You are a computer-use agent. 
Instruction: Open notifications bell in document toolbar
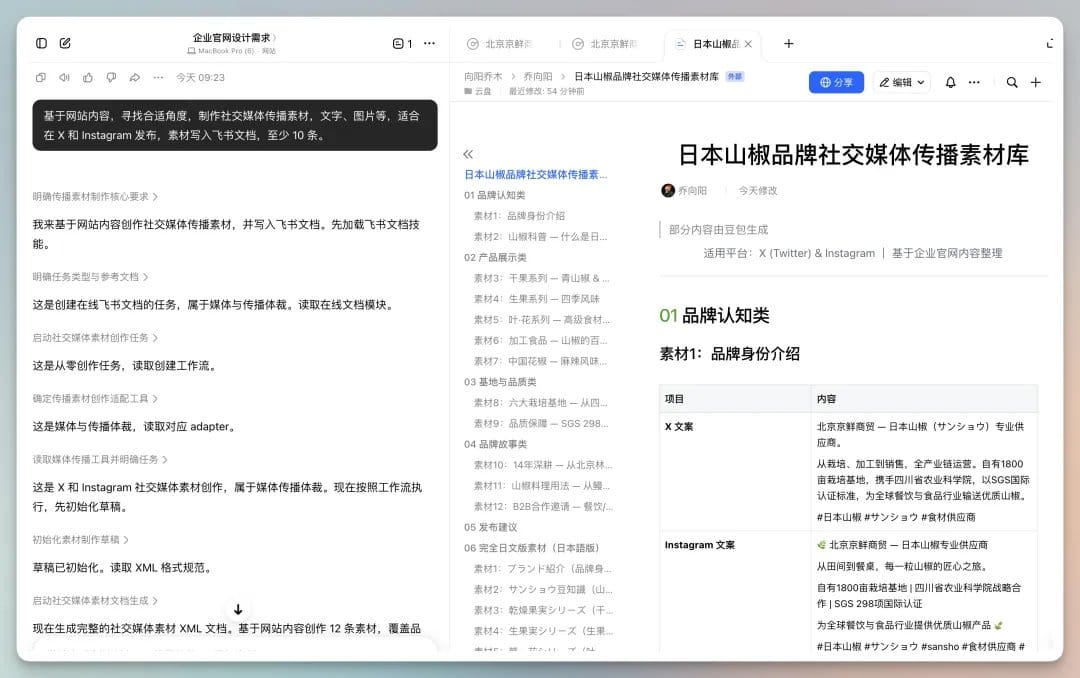pos(951,83)
